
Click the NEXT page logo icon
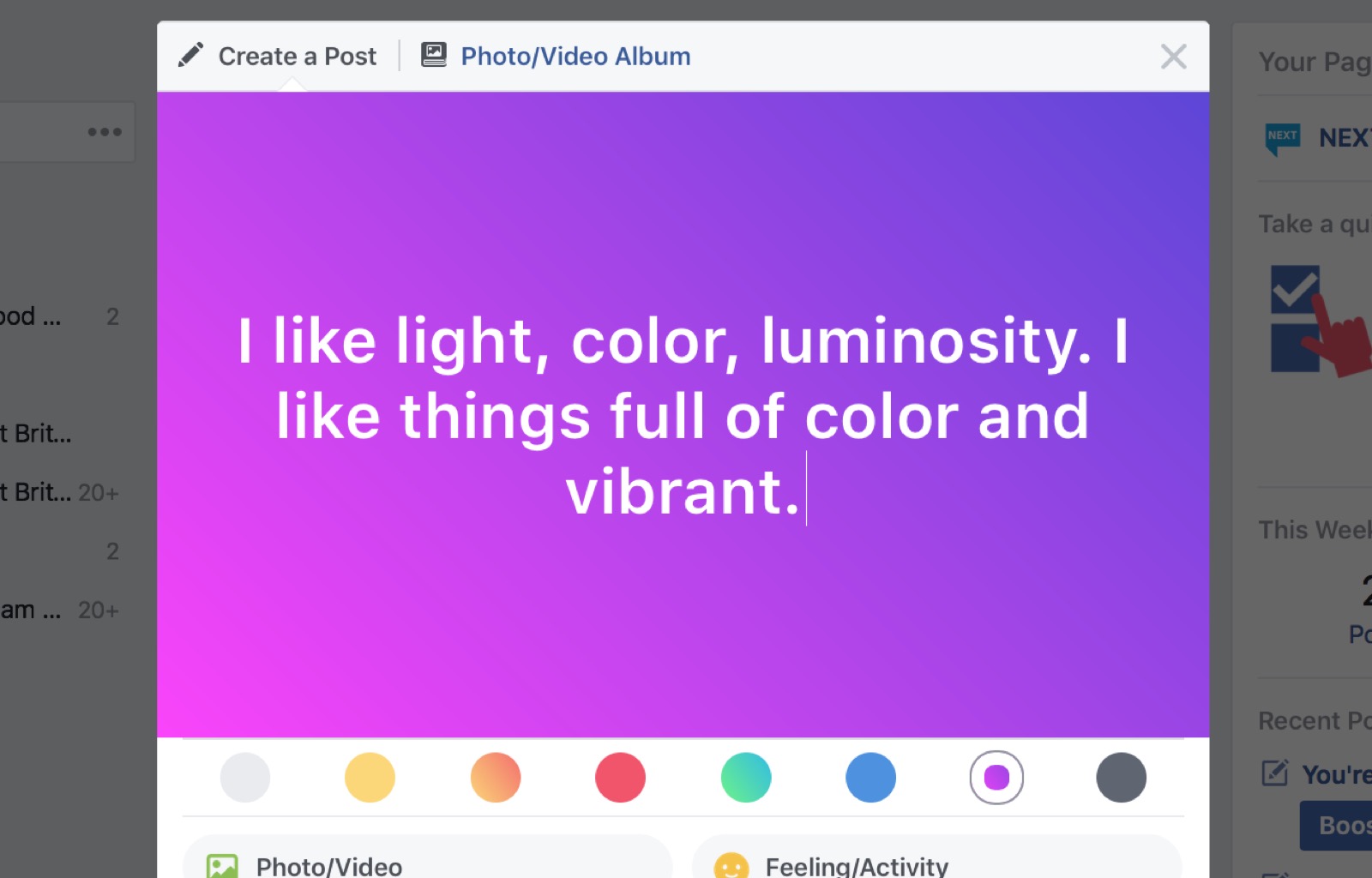coord(1283,137)
